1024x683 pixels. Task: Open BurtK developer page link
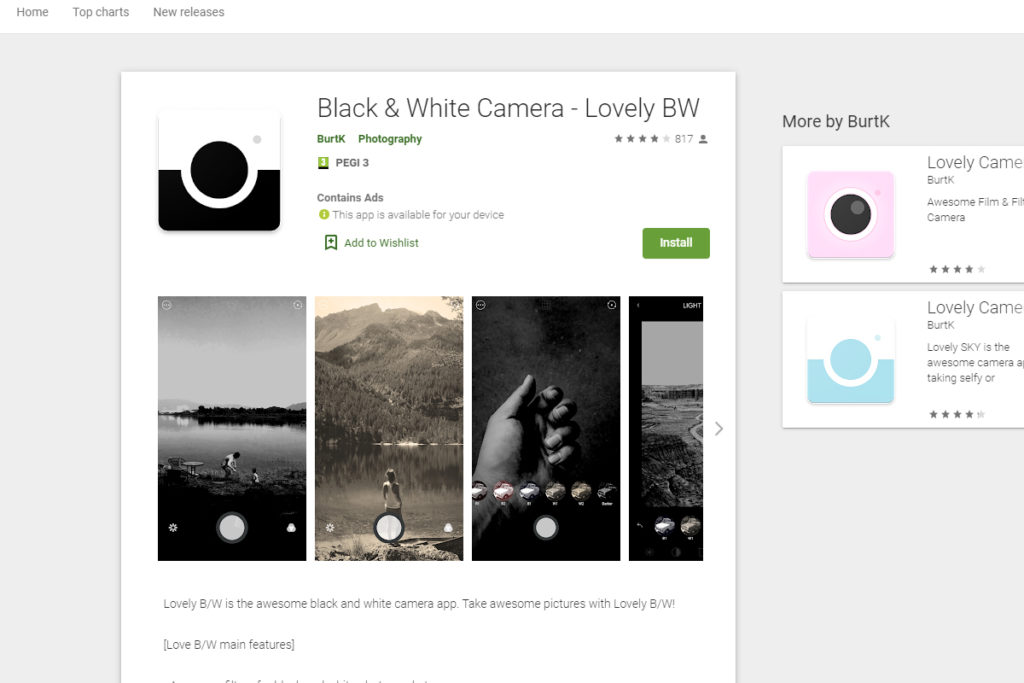(331, 139)
